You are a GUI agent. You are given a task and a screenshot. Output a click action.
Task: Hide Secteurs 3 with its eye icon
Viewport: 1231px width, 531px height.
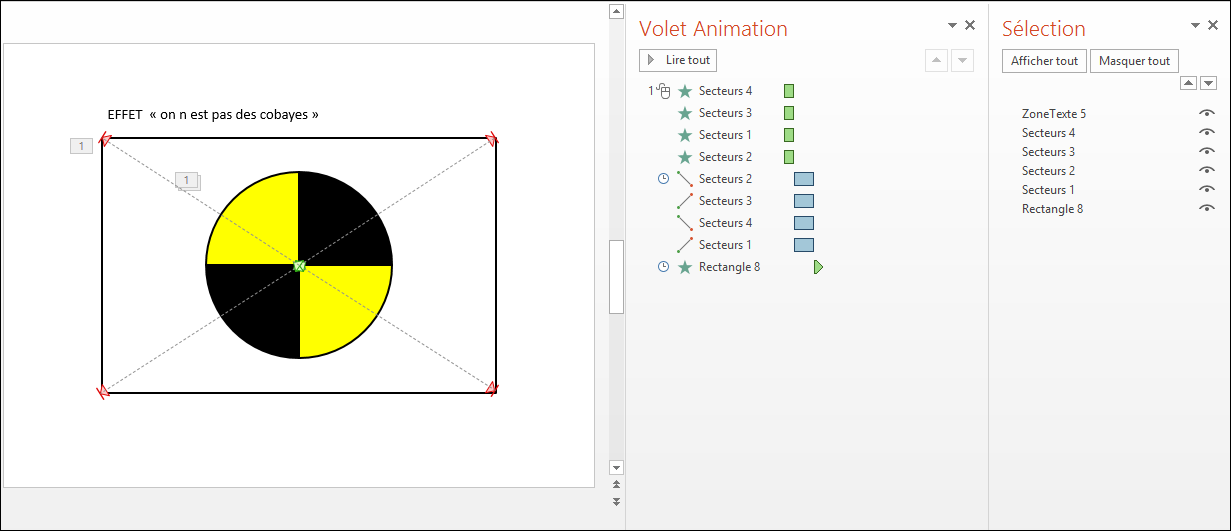click(1207, 152)
